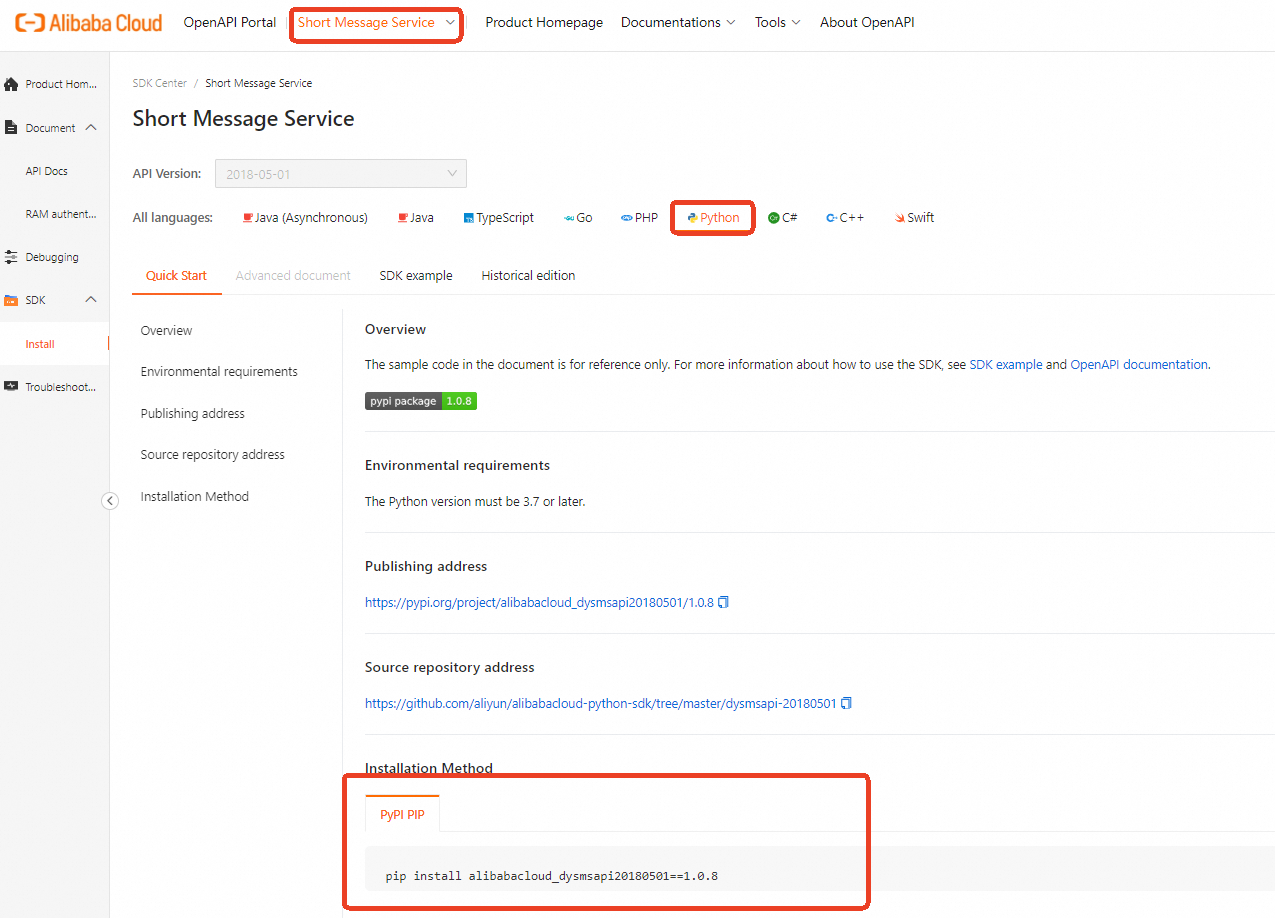The height and width of the screenshot is (918, 1275).
Task: Open API Docs in the sidebar
Action: tap(47, 171)
